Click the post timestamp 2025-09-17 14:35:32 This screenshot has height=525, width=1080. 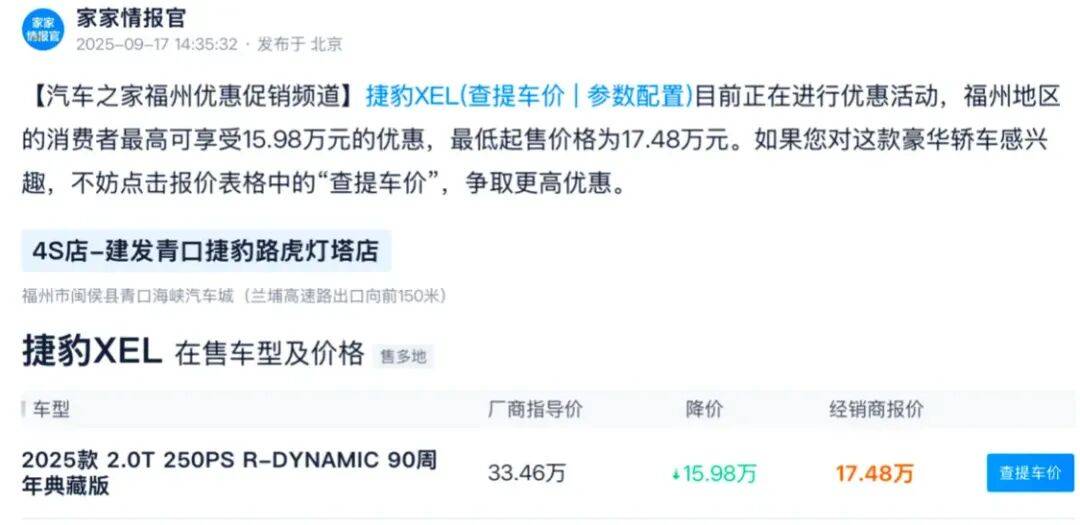(156, 45)
